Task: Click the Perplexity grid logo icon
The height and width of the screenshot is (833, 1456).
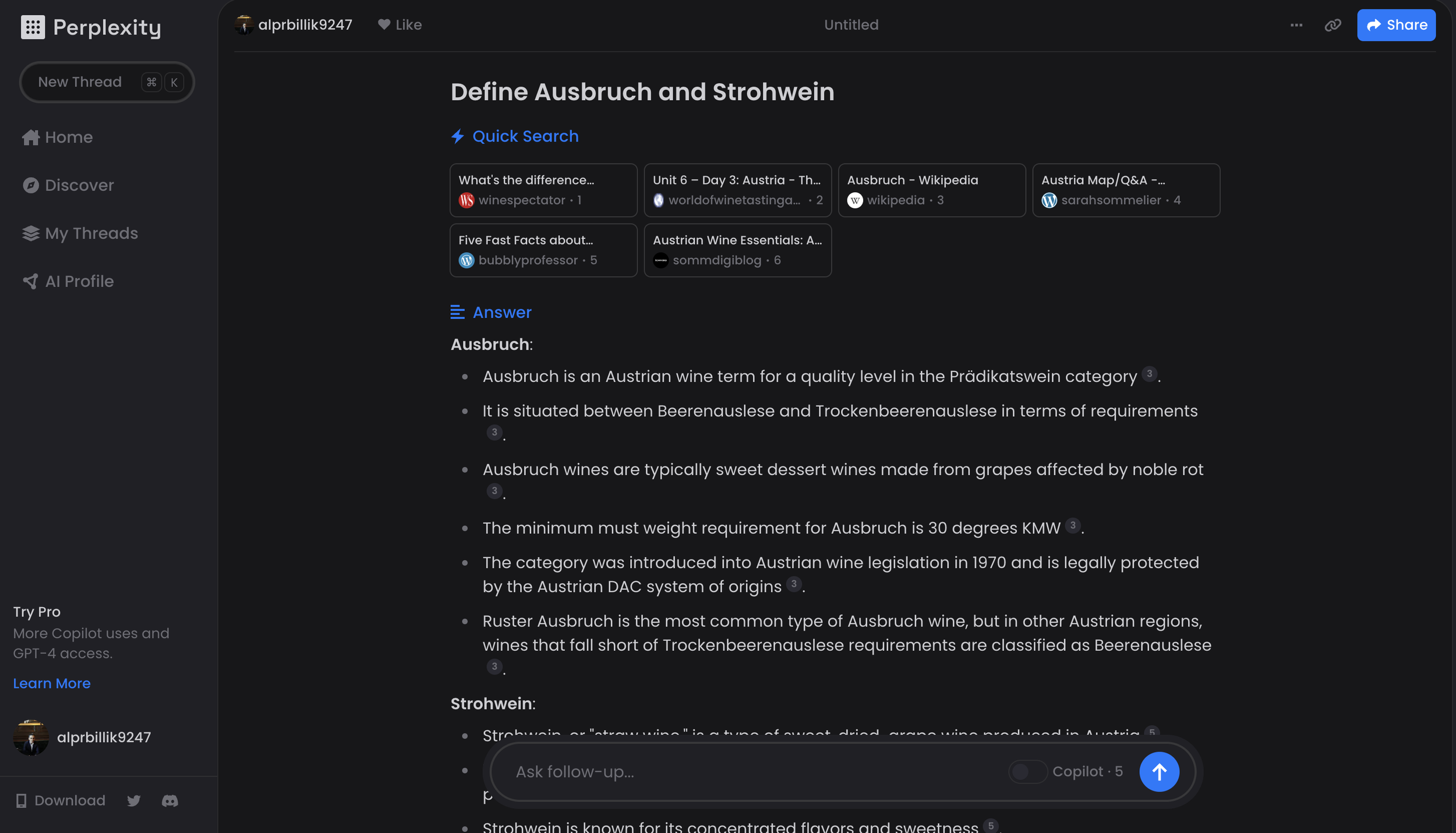Action: tap(33, 27)
